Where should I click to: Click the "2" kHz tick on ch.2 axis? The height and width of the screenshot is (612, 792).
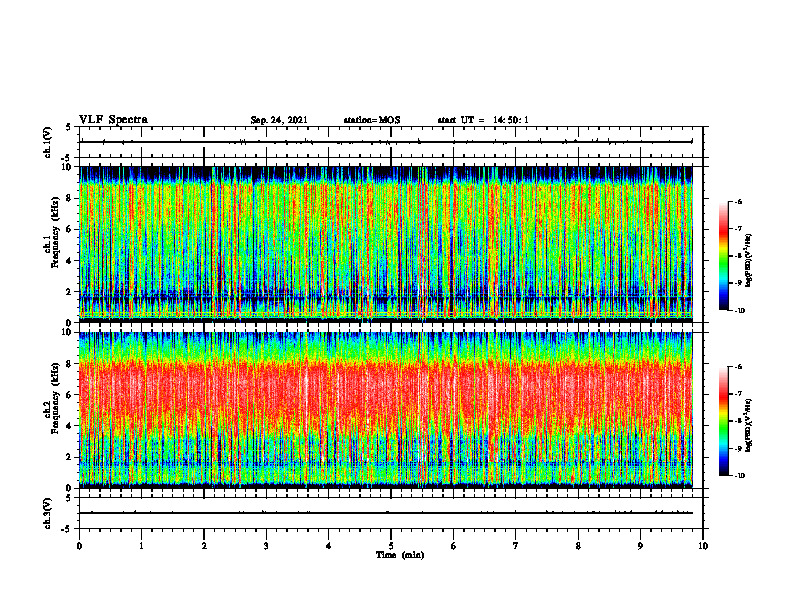pos(69,457)
